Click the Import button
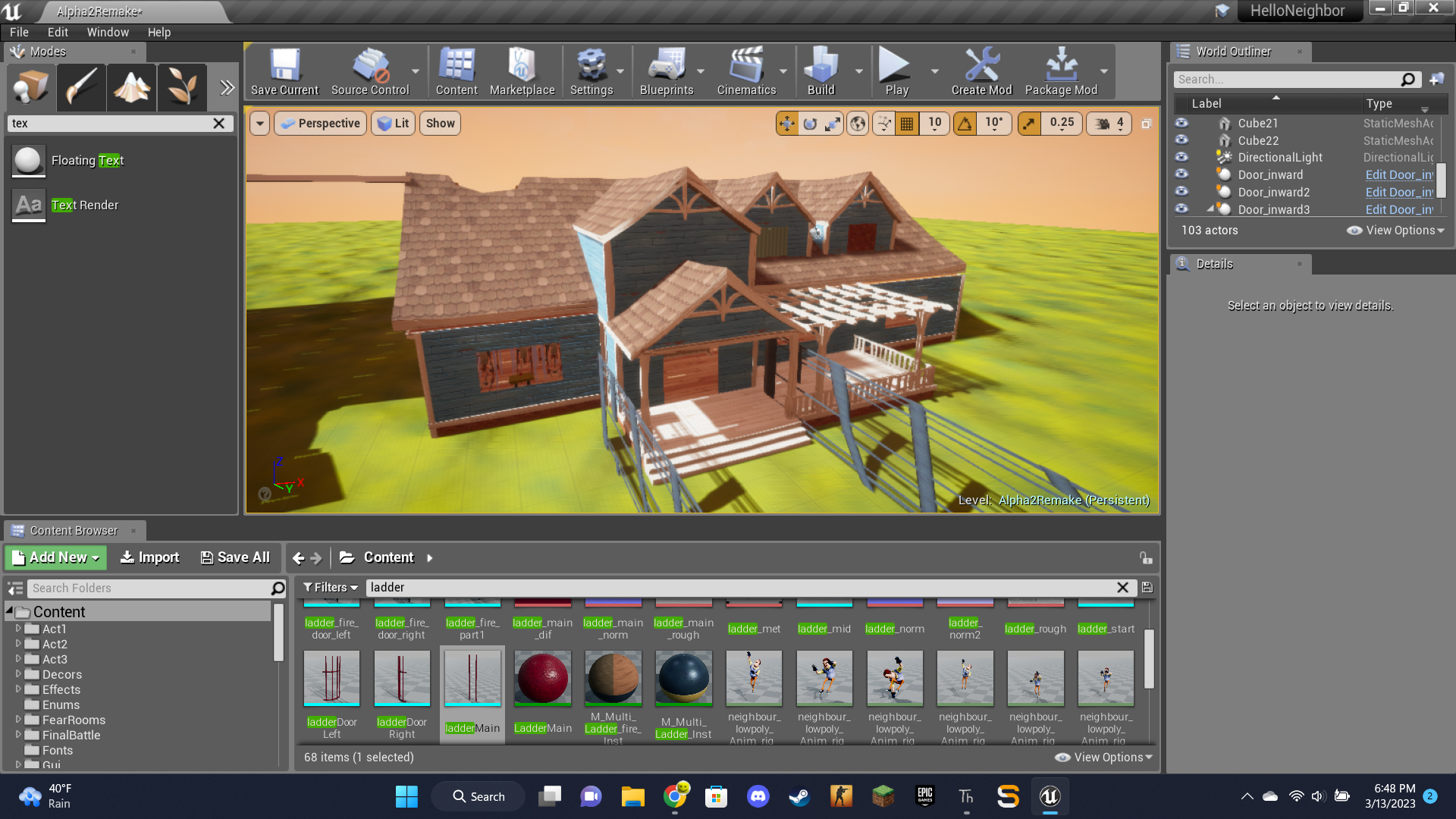The image size is (1456, 819). click(149, 558)
